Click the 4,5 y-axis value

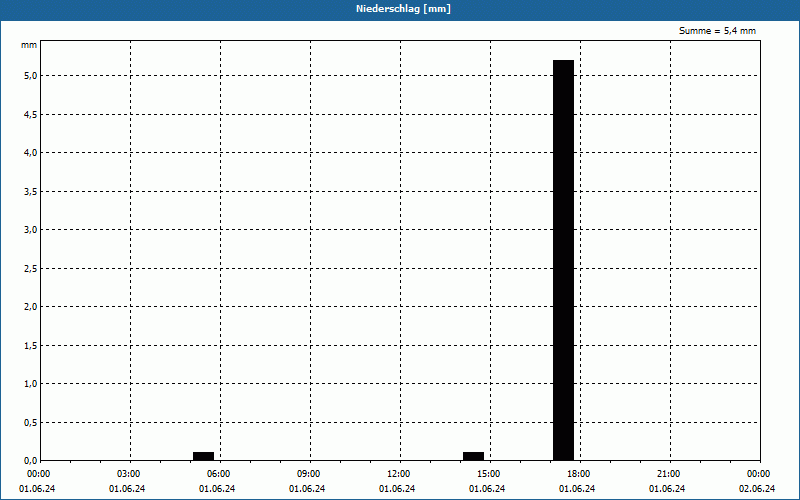[31, 115]
